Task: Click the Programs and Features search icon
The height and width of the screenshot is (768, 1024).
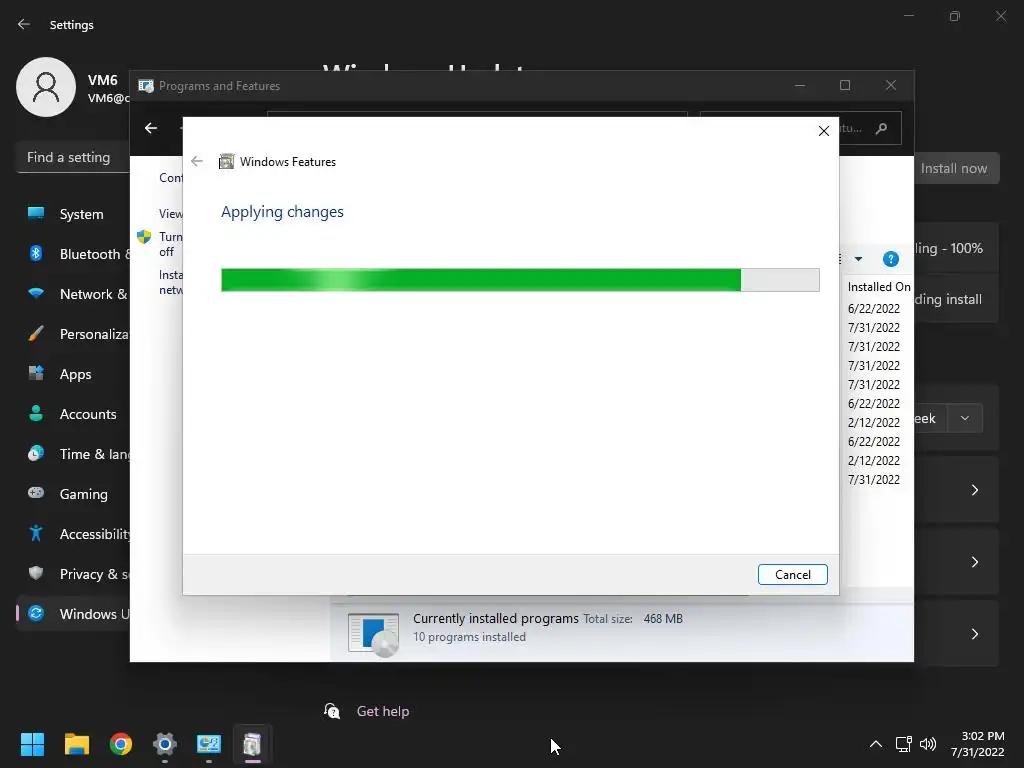Action: coord(881,129)
